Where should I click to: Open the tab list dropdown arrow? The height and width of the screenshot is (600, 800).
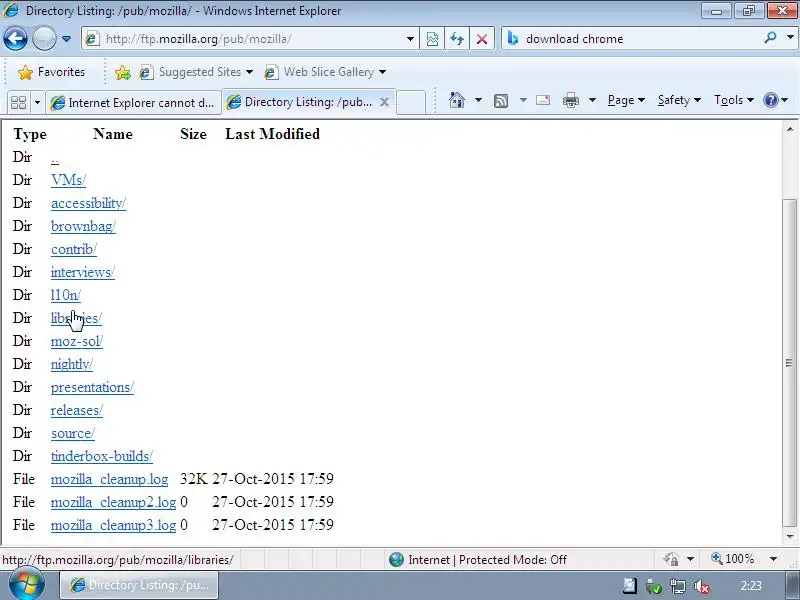pos(37,103)
